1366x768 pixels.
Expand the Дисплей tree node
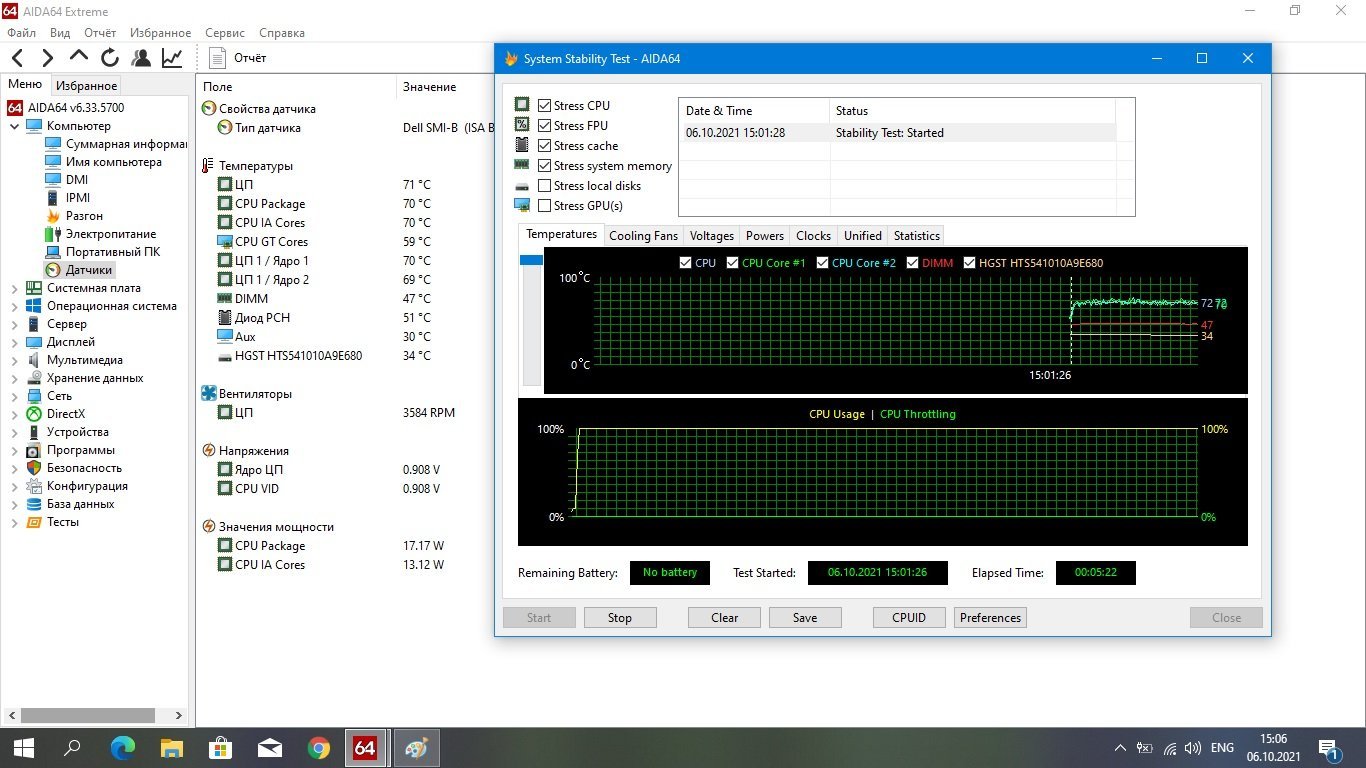click(x=15, y=342)
